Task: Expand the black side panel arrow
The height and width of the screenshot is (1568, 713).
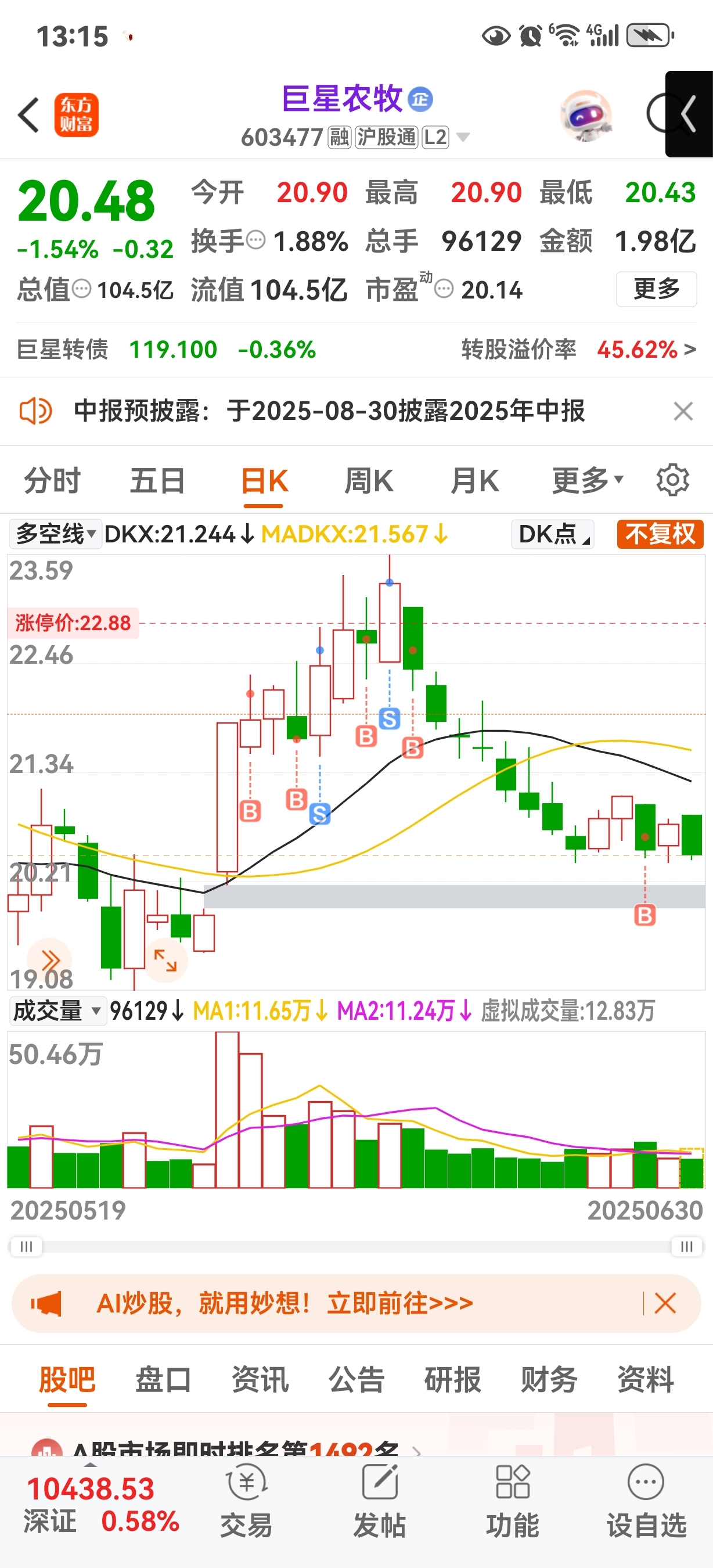Action: (689, 114)
